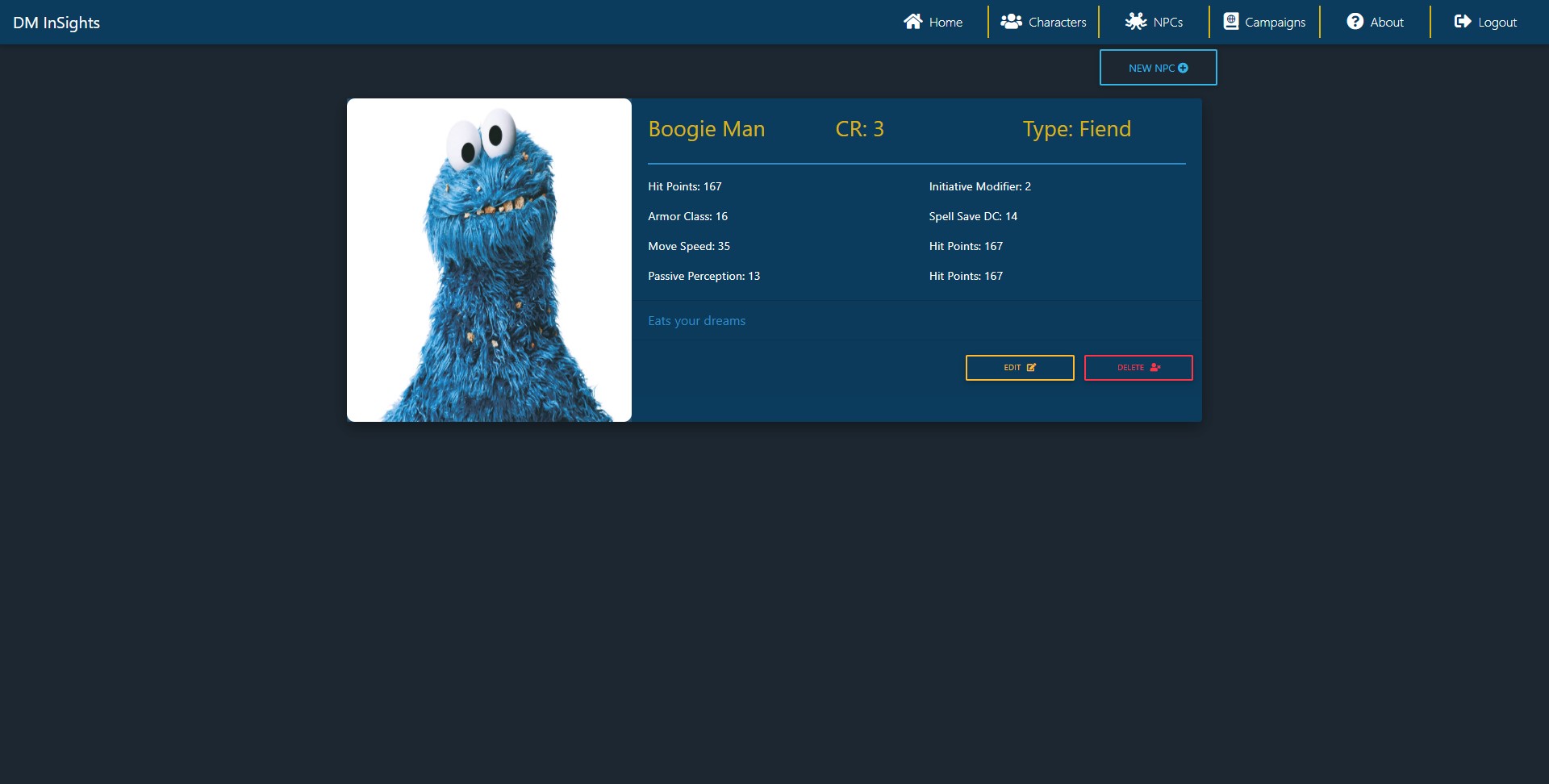This screenshot has height=784, width=1549.
Task: Open the About page
Action: click(1375, 22)
